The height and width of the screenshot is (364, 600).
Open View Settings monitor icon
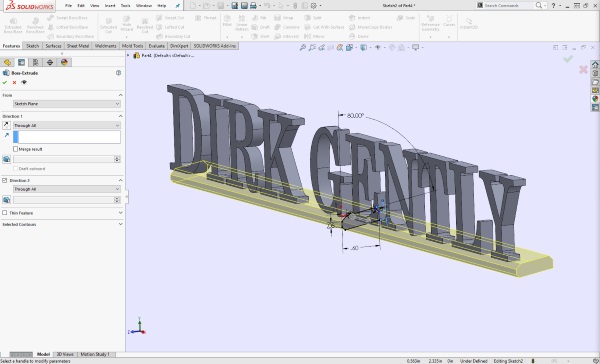[x=415, y=47]
